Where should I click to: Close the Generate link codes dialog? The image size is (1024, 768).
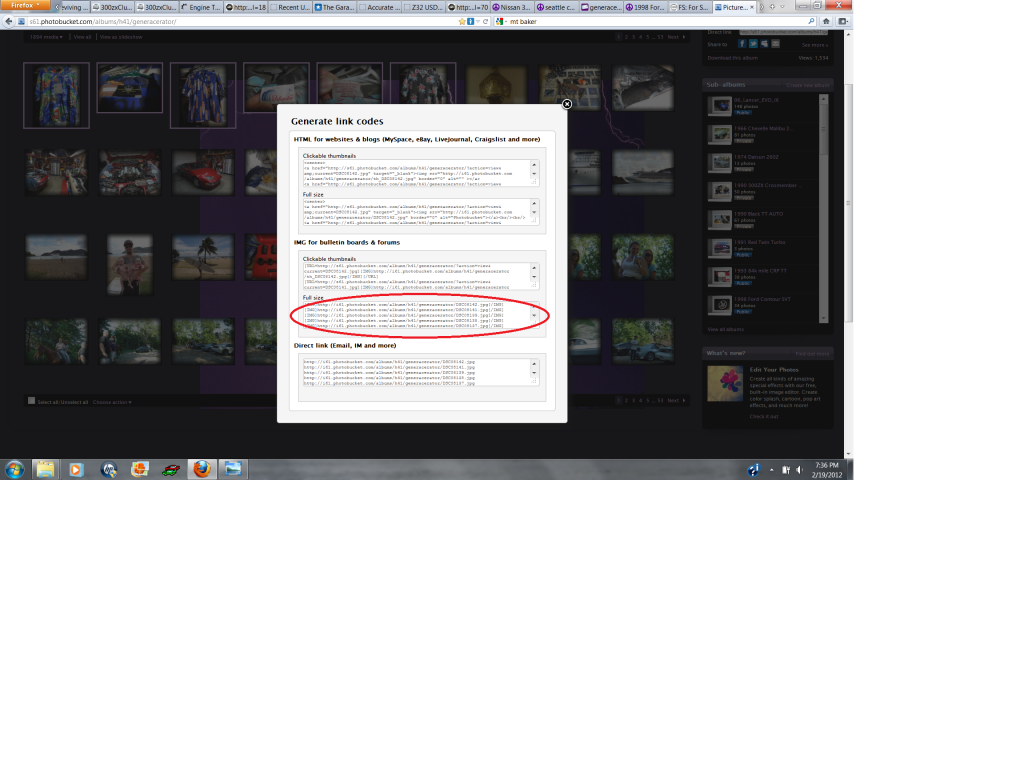(x=567, y=104)
